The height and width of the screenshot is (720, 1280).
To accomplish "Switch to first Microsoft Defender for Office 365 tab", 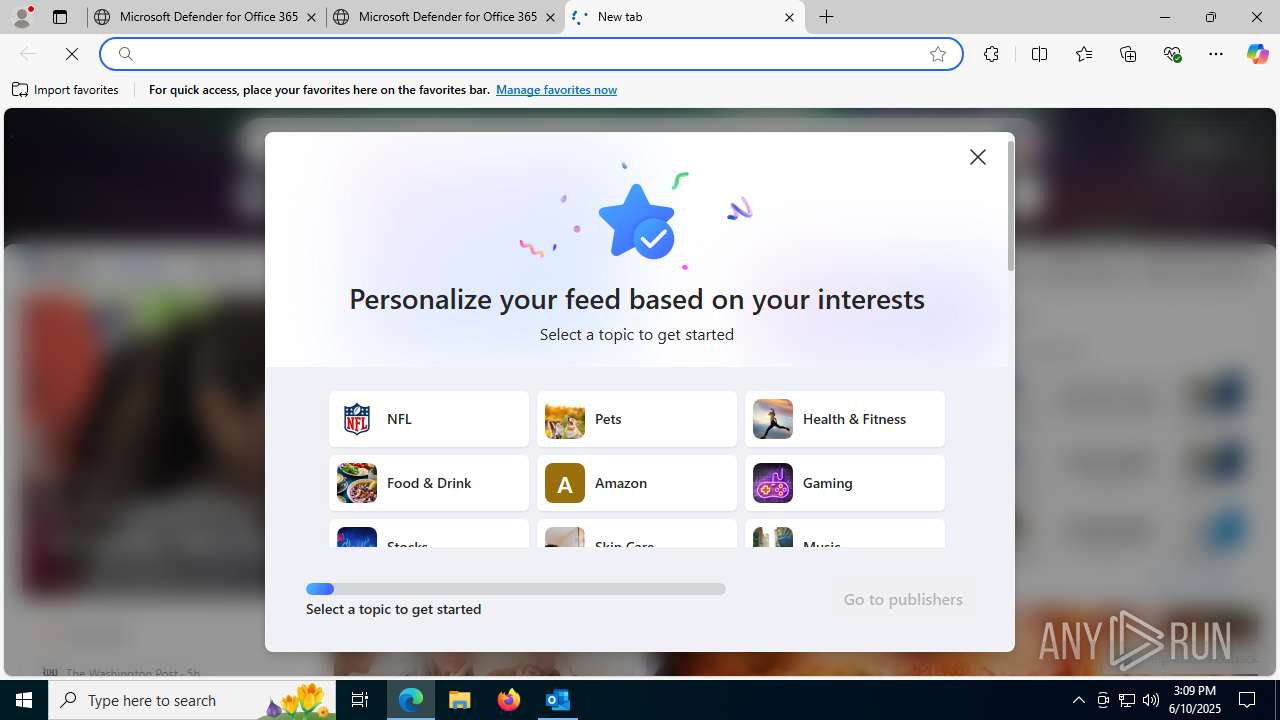I will (206, 17).
